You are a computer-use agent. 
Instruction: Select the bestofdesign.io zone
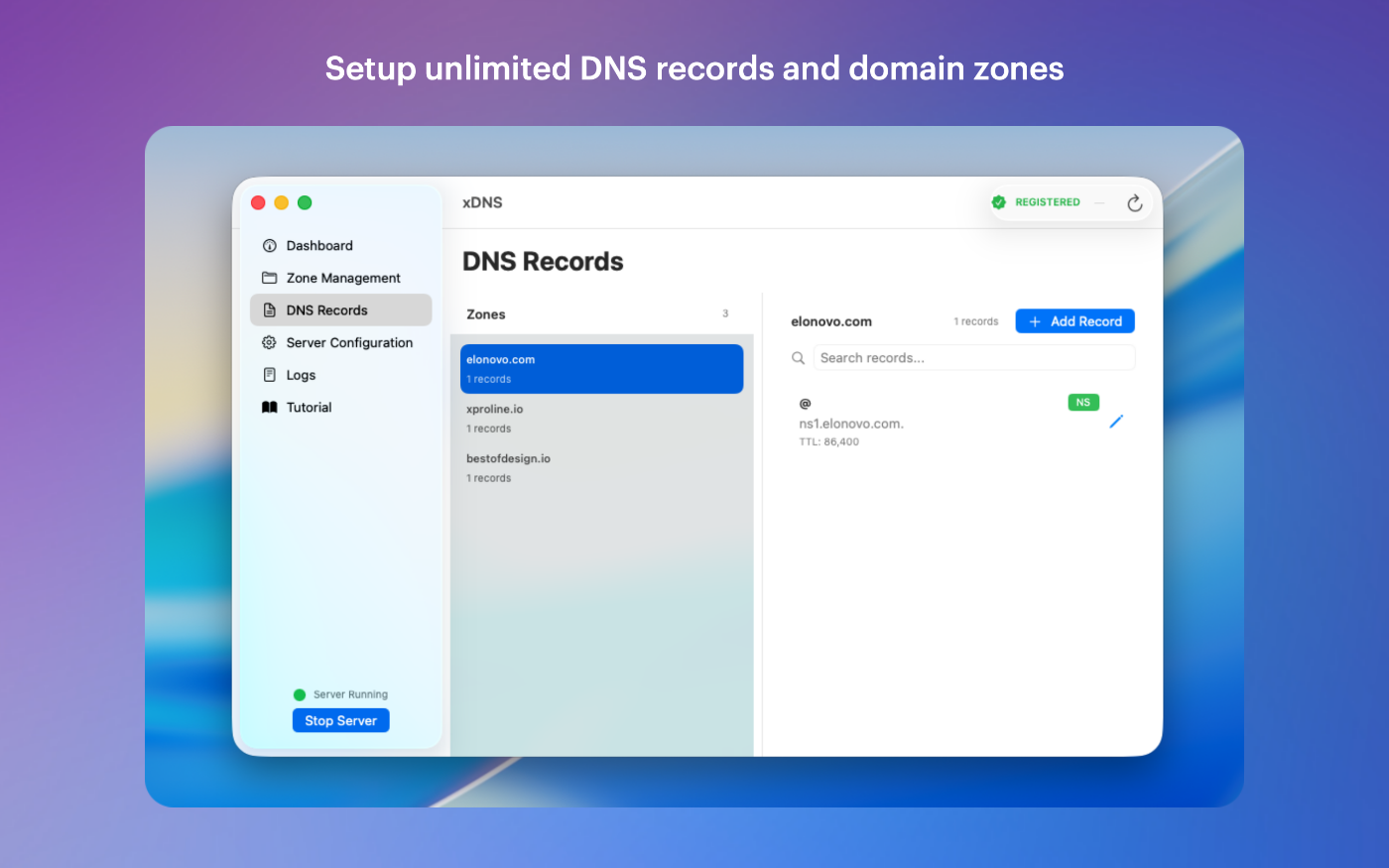pos(601,468)
